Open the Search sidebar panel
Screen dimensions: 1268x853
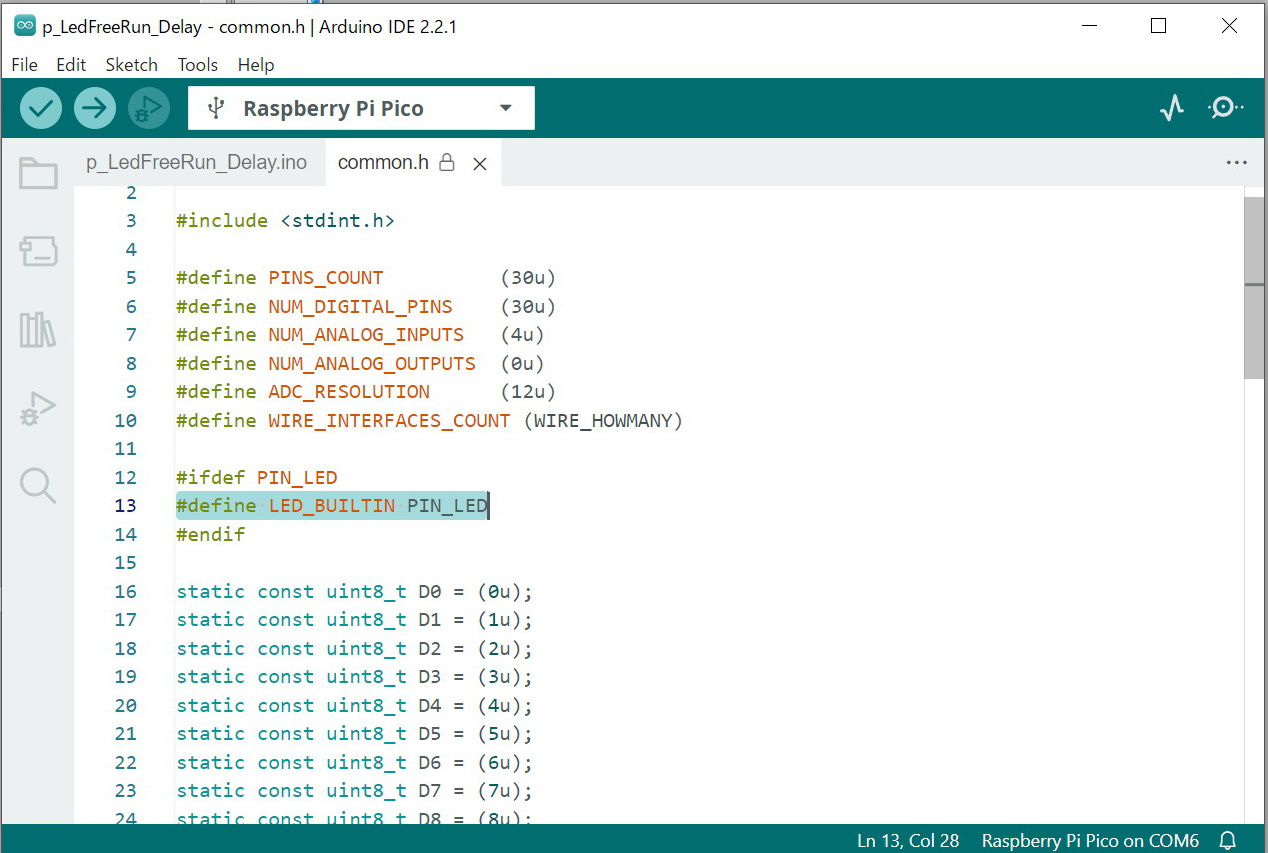coord(38,485)
